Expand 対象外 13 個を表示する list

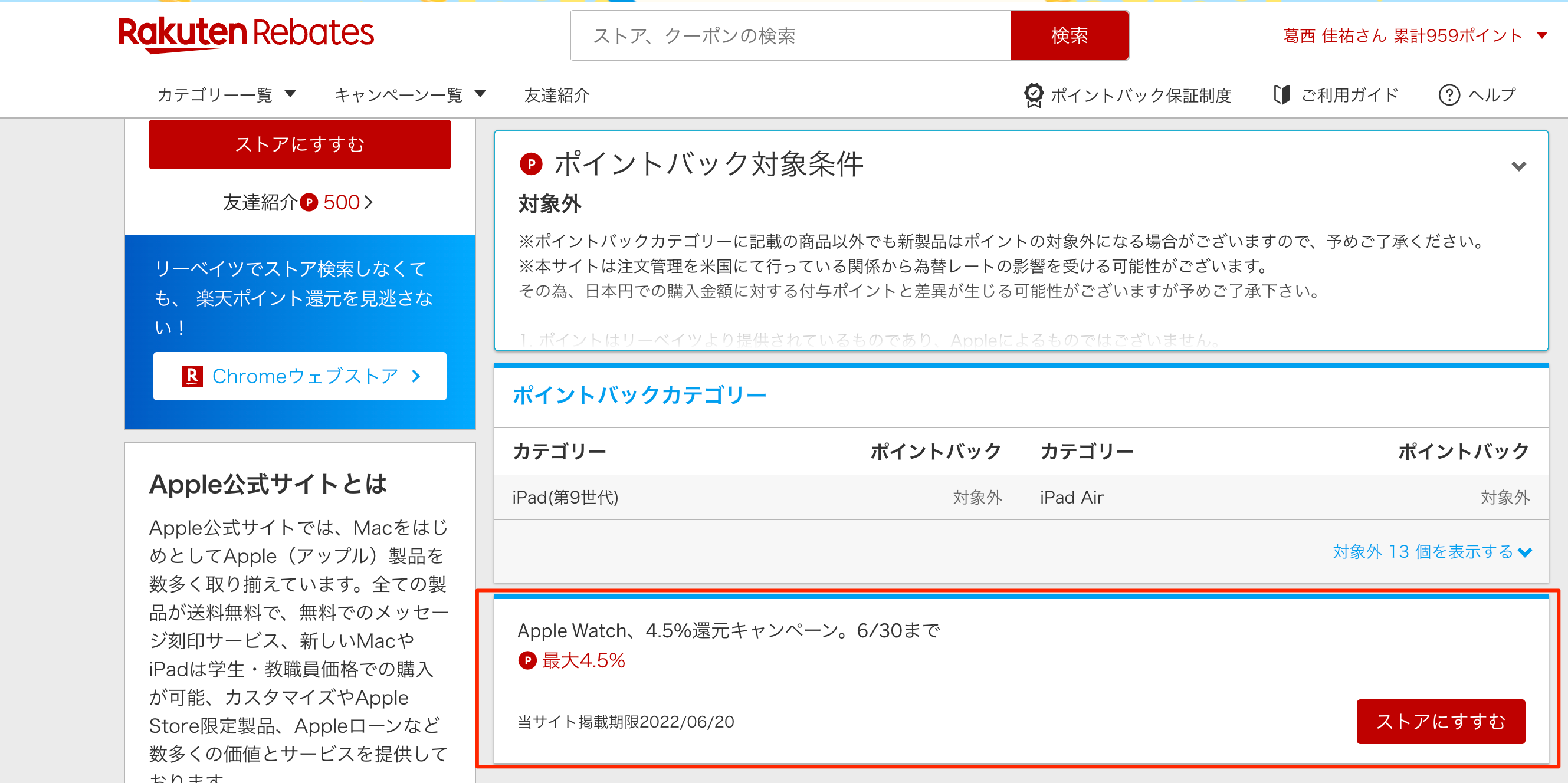(x=1432, y=552)
